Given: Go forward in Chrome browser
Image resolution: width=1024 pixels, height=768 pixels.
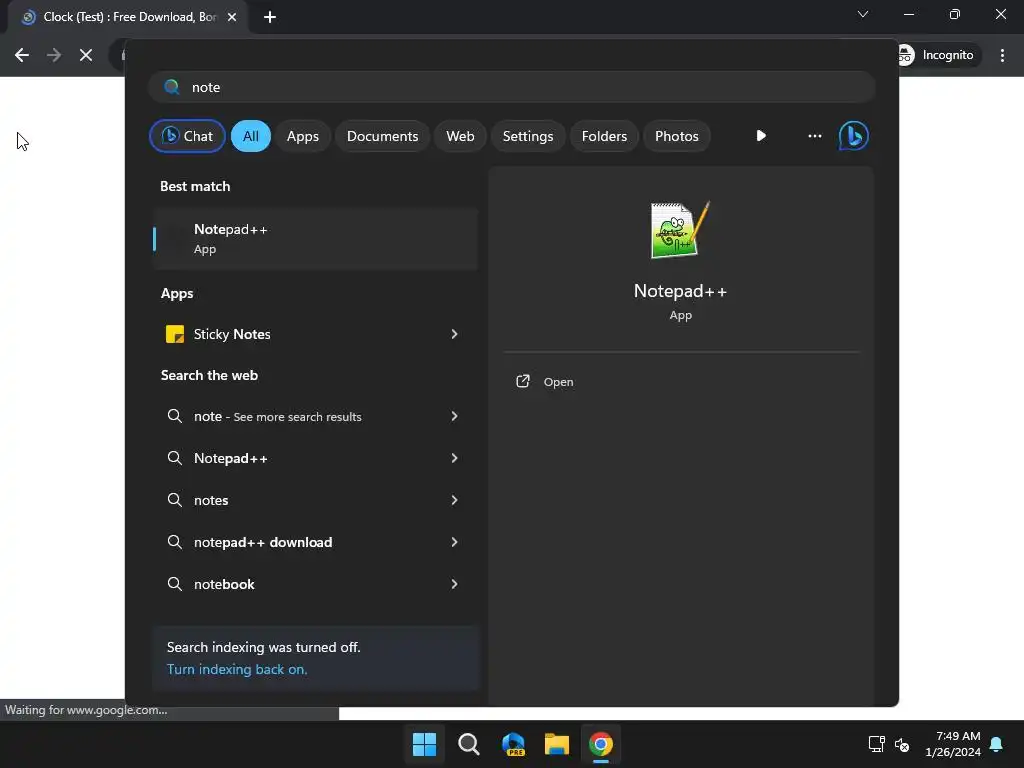Looking at the screenshot, I should pyautogui.click(x=54, y=55).
